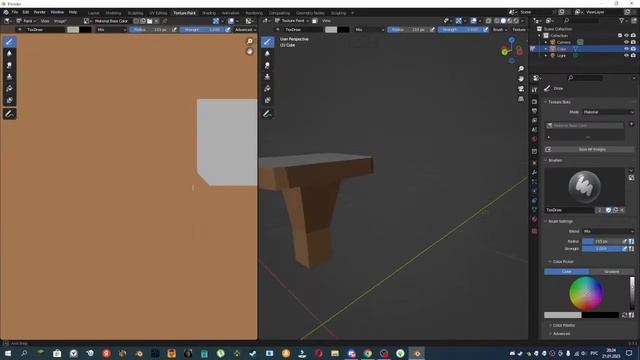Toggle strength pressure in image editor header
Image resolution: width=640 pixels, height=360 pixels.
tap(228, 30)
